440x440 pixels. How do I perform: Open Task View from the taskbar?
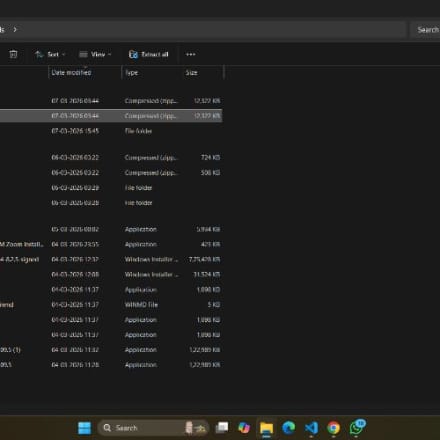(x=222, y=428)
